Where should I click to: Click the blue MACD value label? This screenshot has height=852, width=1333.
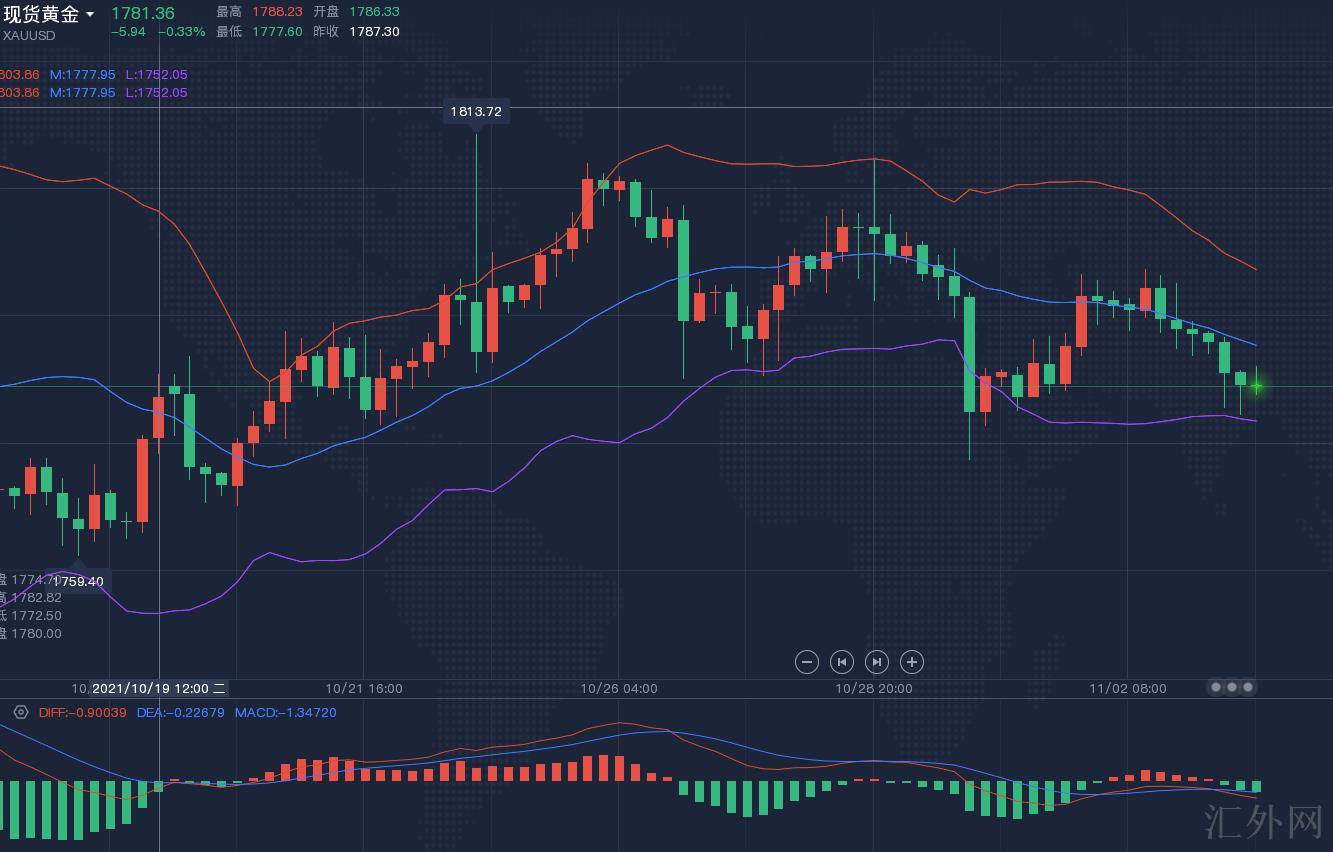pos(285,713)
